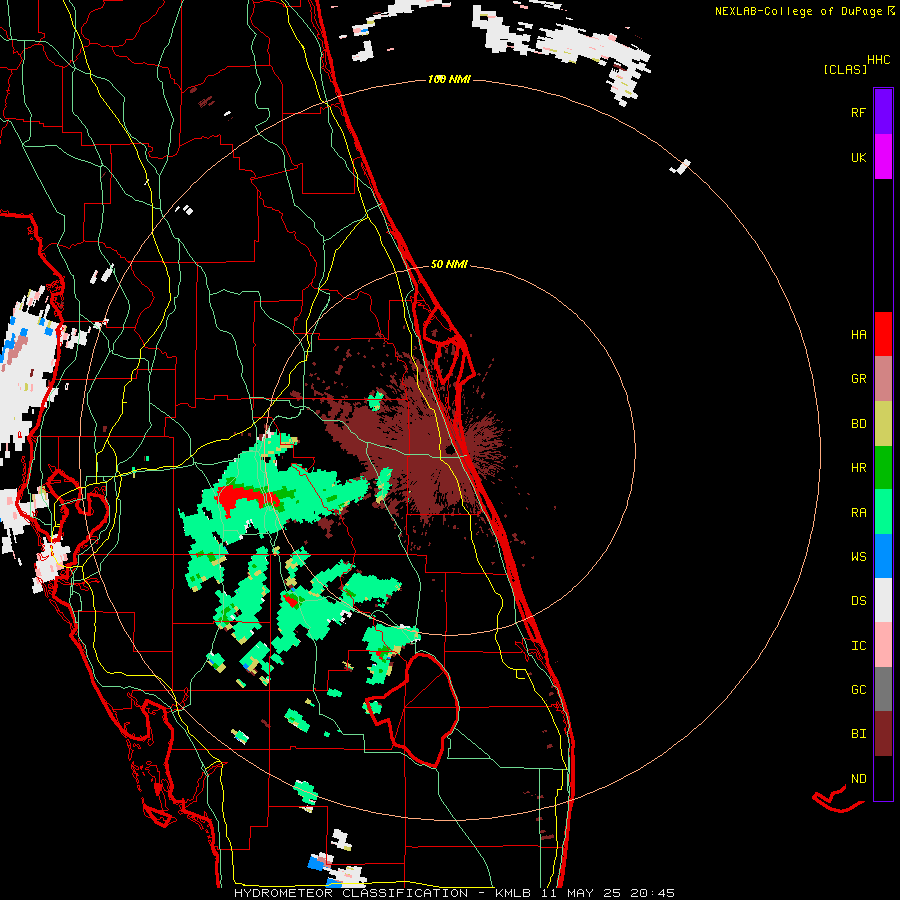This screenshot has height=900, width=900.
Task: Click the BI brown legend swatch
Action: 883,734
